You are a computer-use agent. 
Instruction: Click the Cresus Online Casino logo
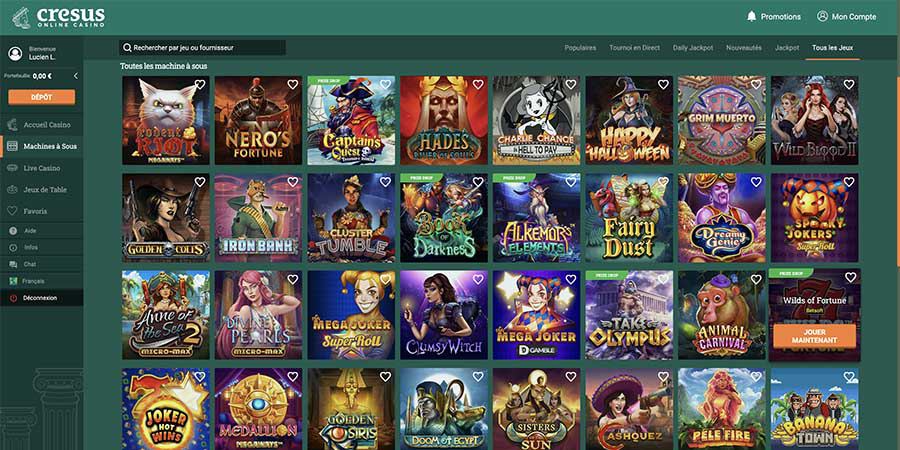tap(59, 17)
